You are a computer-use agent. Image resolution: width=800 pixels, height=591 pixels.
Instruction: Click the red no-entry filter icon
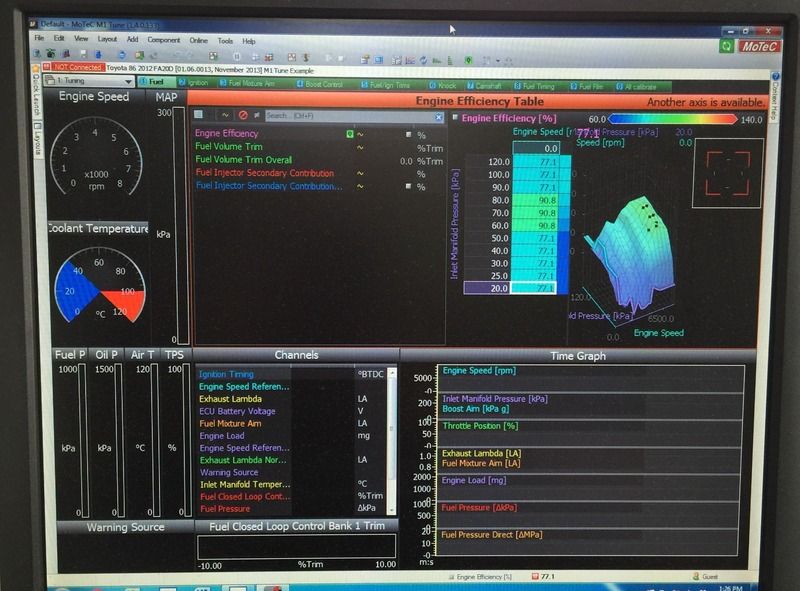pos(243,116)
